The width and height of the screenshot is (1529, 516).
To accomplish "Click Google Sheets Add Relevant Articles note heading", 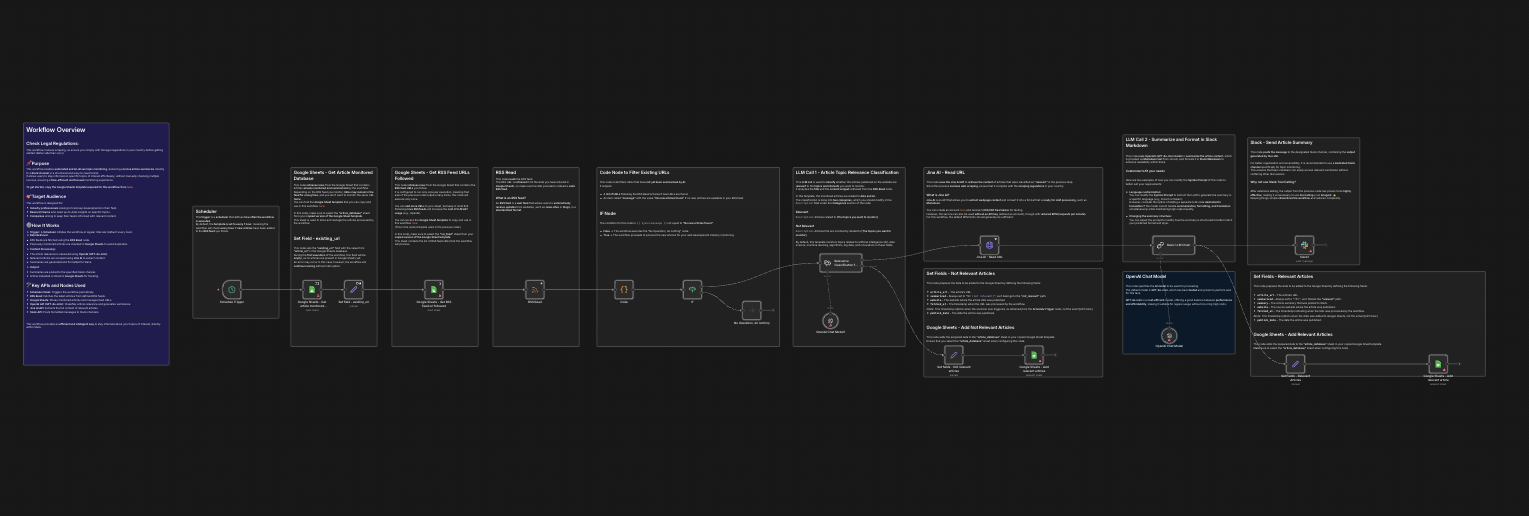I will [1292, 334].
